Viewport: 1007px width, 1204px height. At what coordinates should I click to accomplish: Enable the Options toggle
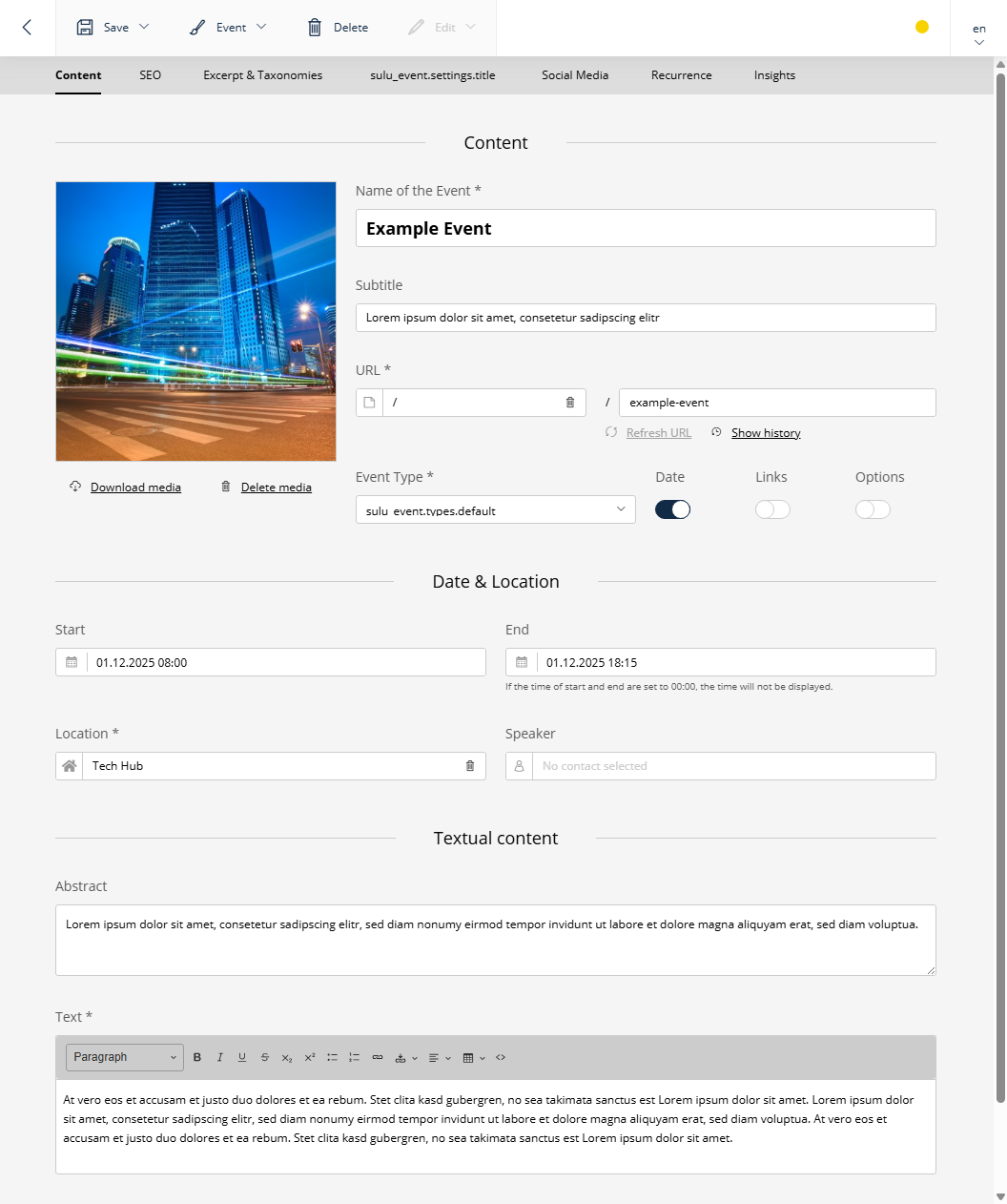coord(873,509)
